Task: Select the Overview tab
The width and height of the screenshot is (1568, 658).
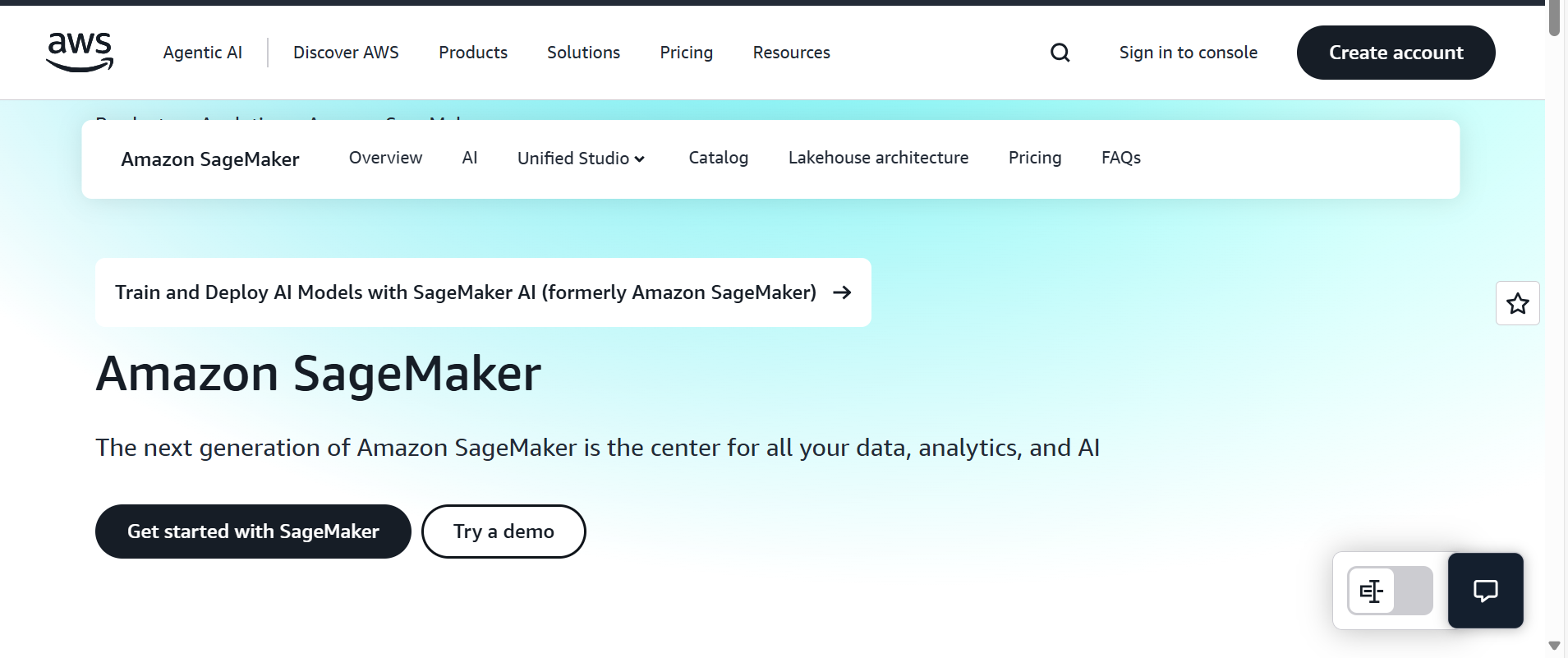Action: coord(385,158)
